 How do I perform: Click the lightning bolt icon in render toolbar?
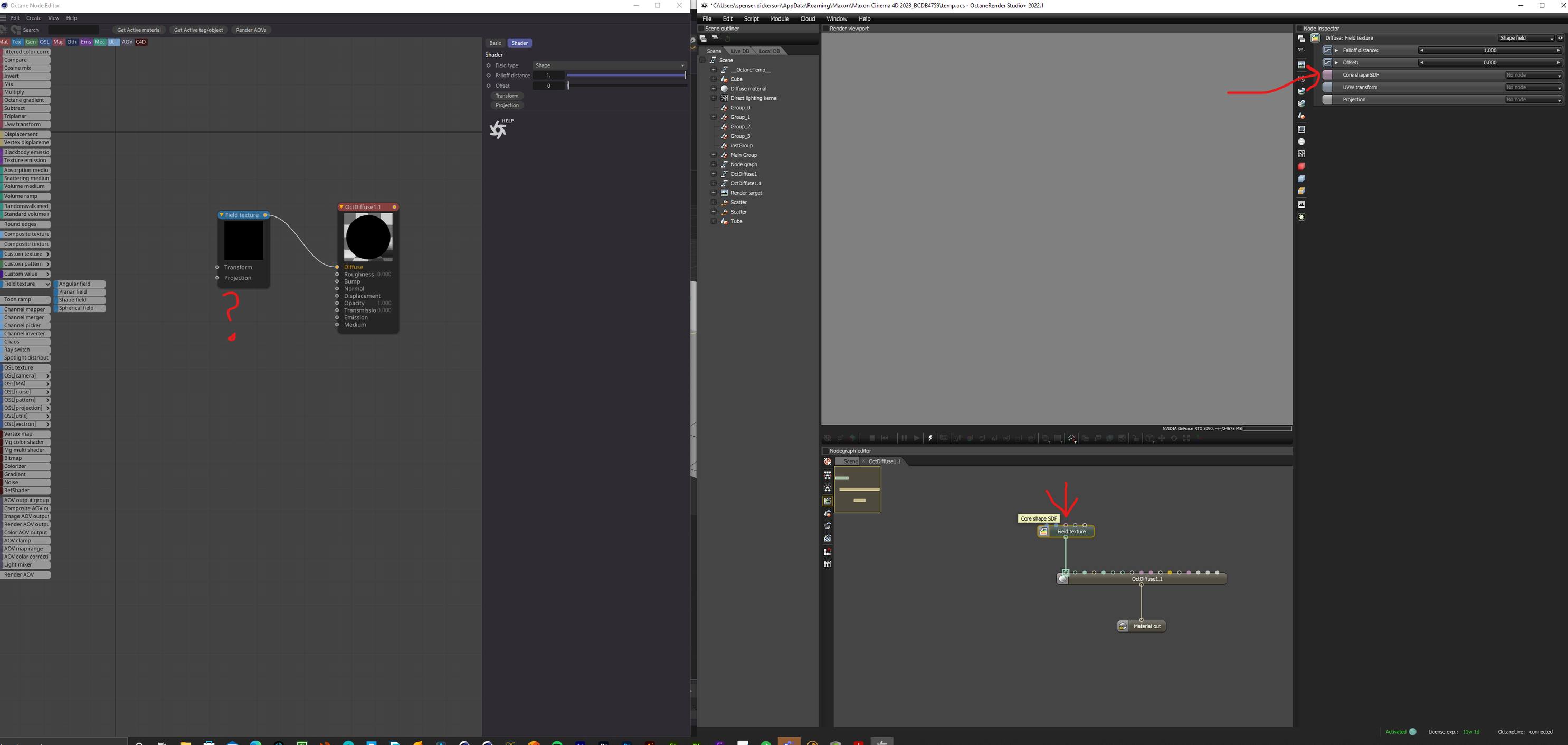pos(929,438)
